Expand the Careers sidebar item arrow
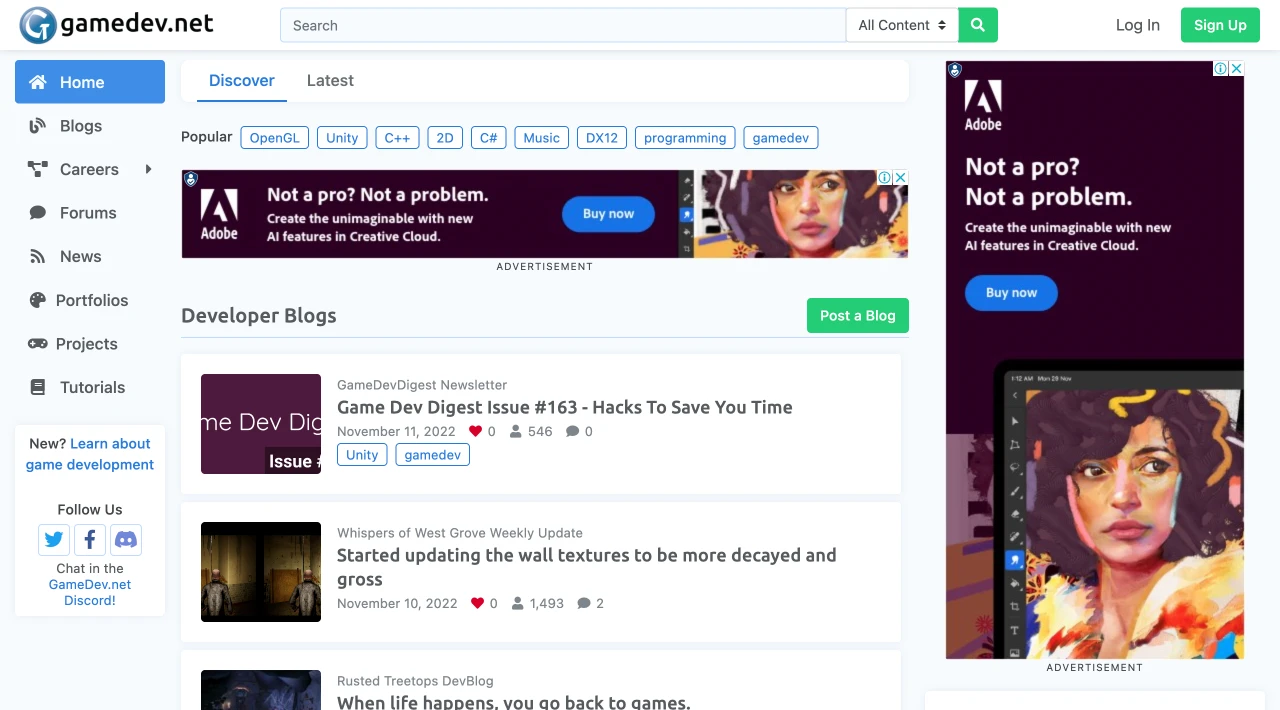Image resolution: width=1280 pixels, height=710 pixels. click(148, 169)
